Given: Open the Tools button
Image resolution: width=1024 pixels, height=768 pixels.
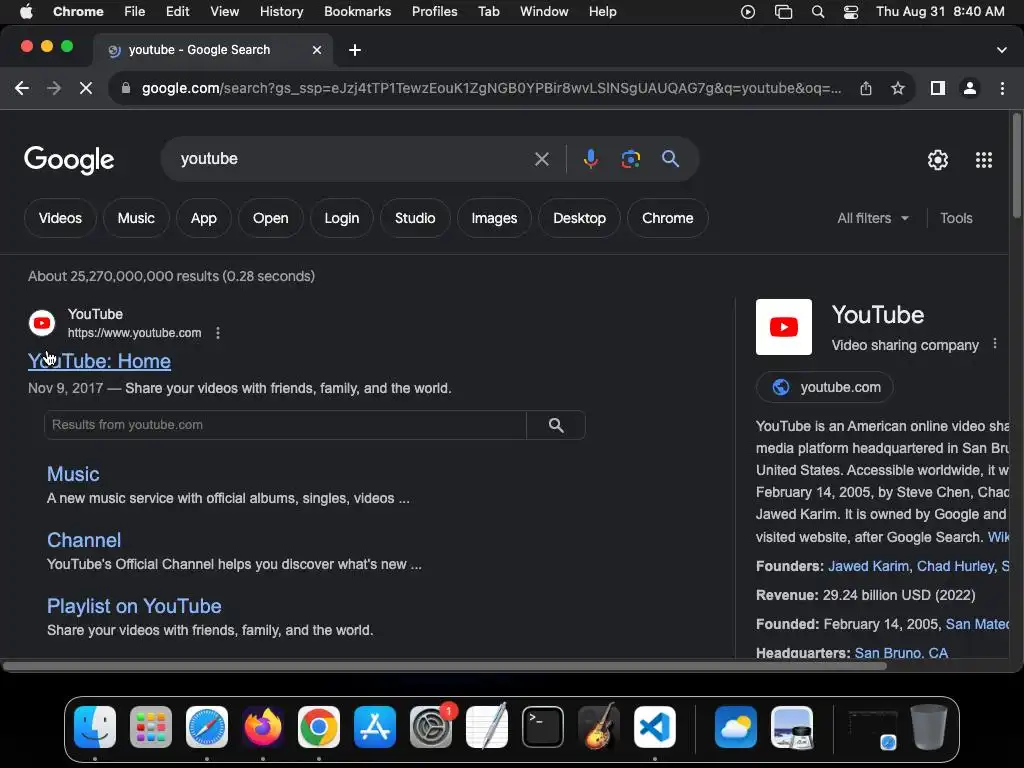Looking at the screenshot, I should [956, 218].
